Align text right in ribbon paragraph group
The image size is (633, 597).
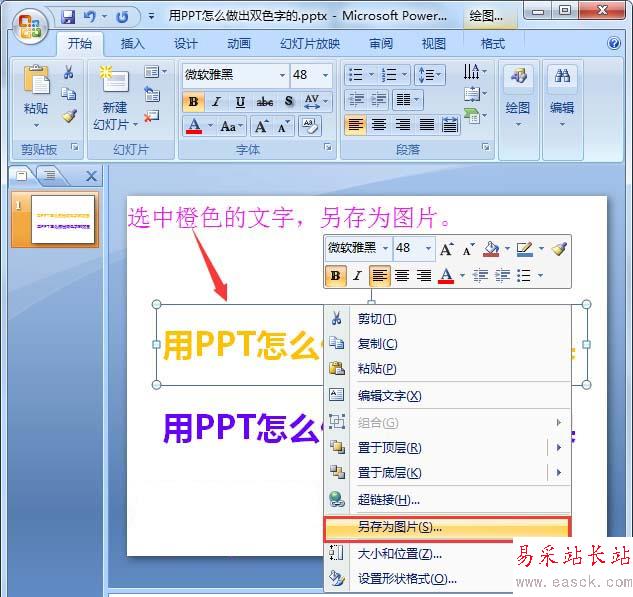click(402, 124)
